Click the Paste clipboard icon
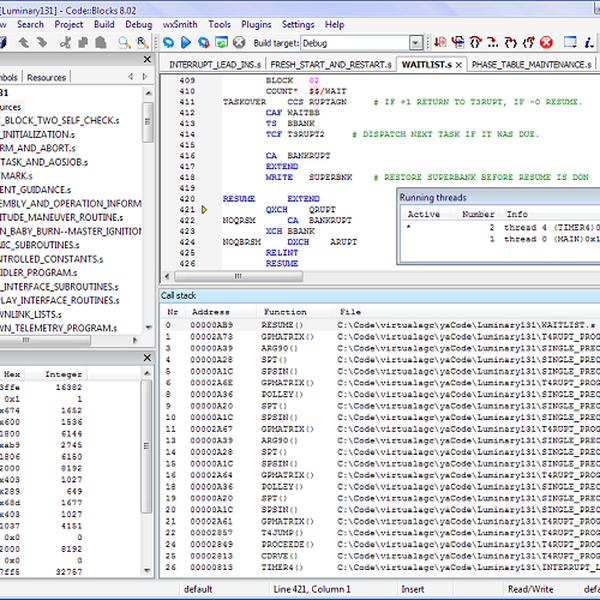 pyautogui.click(x=102, y=43)
